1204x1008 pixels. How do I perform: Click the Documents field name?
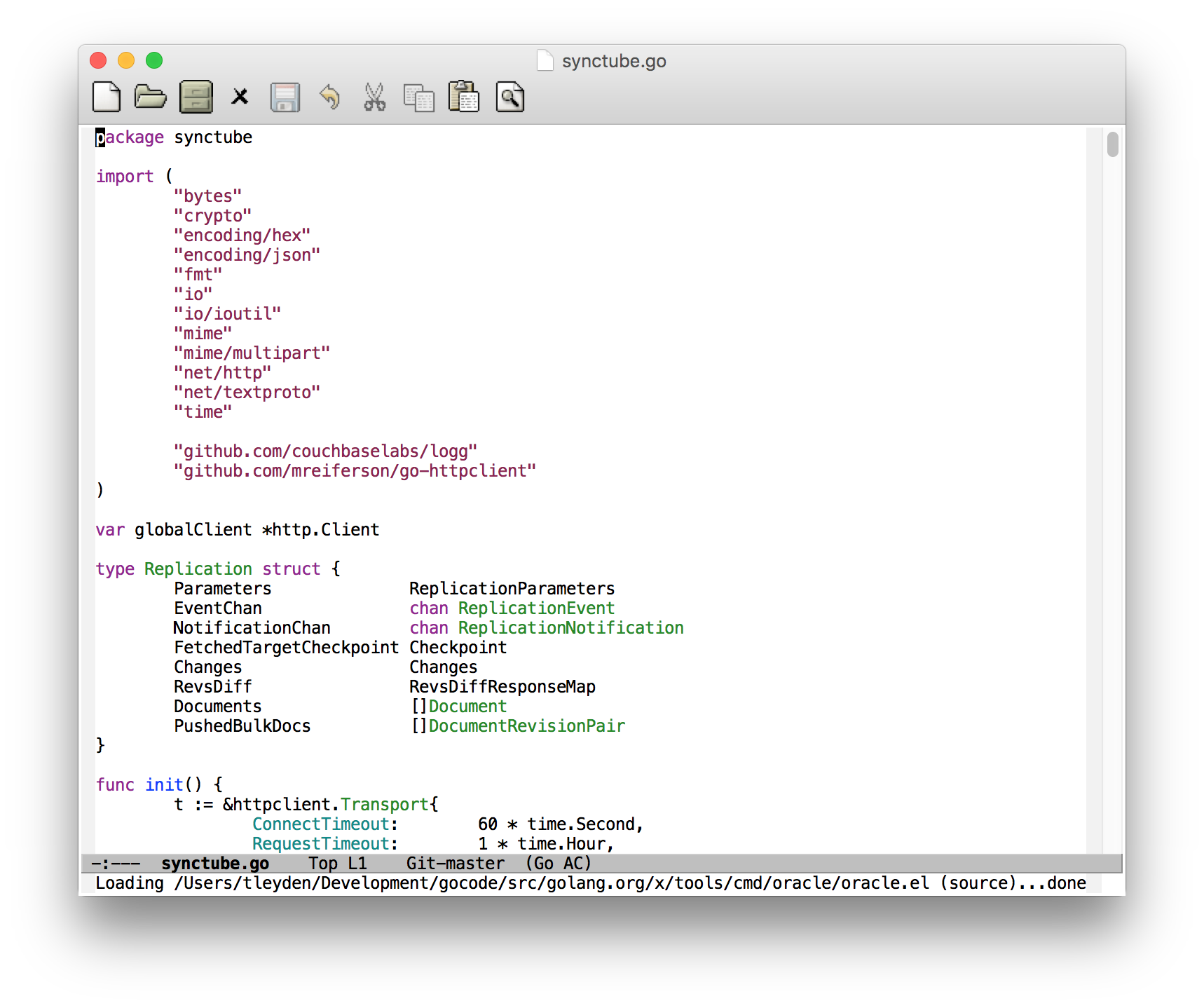click(217, 707)
